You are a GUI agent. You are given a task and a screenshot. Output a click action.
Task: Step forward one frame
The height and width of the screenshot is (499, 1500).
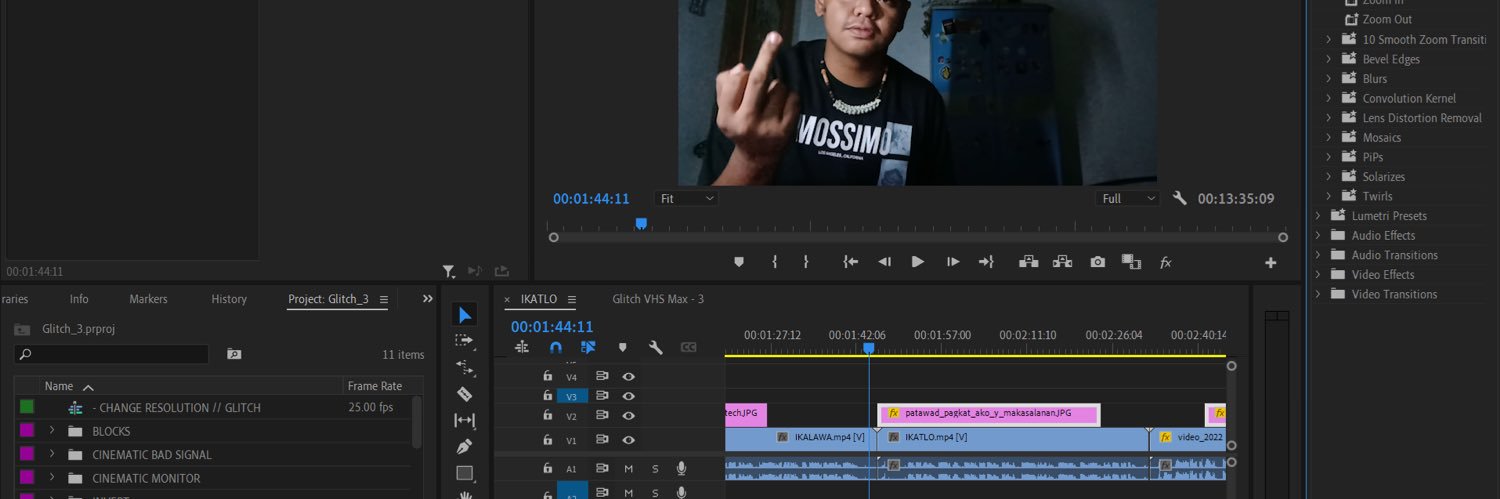(953, 262)
